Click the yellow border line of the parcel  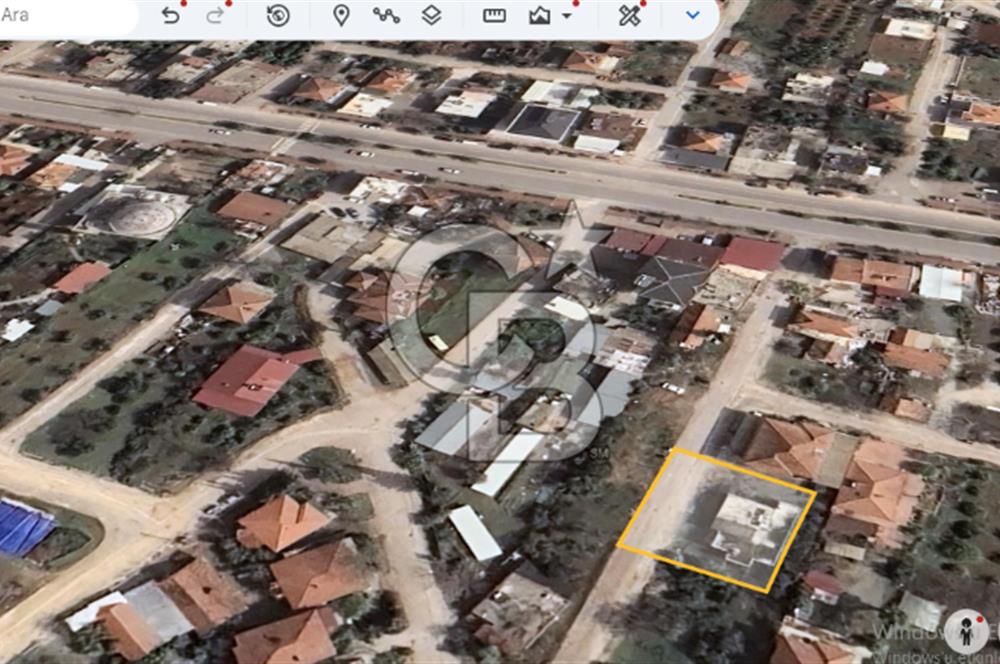click(x=648, y=499)
